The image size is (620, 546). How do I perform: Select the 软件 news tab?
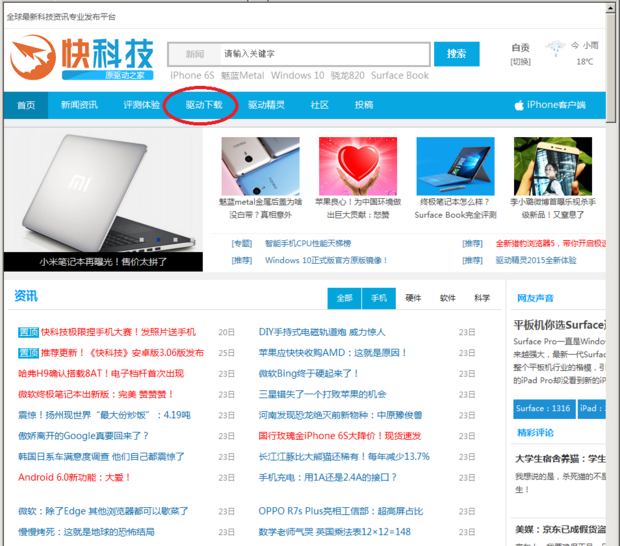[448, 298]
